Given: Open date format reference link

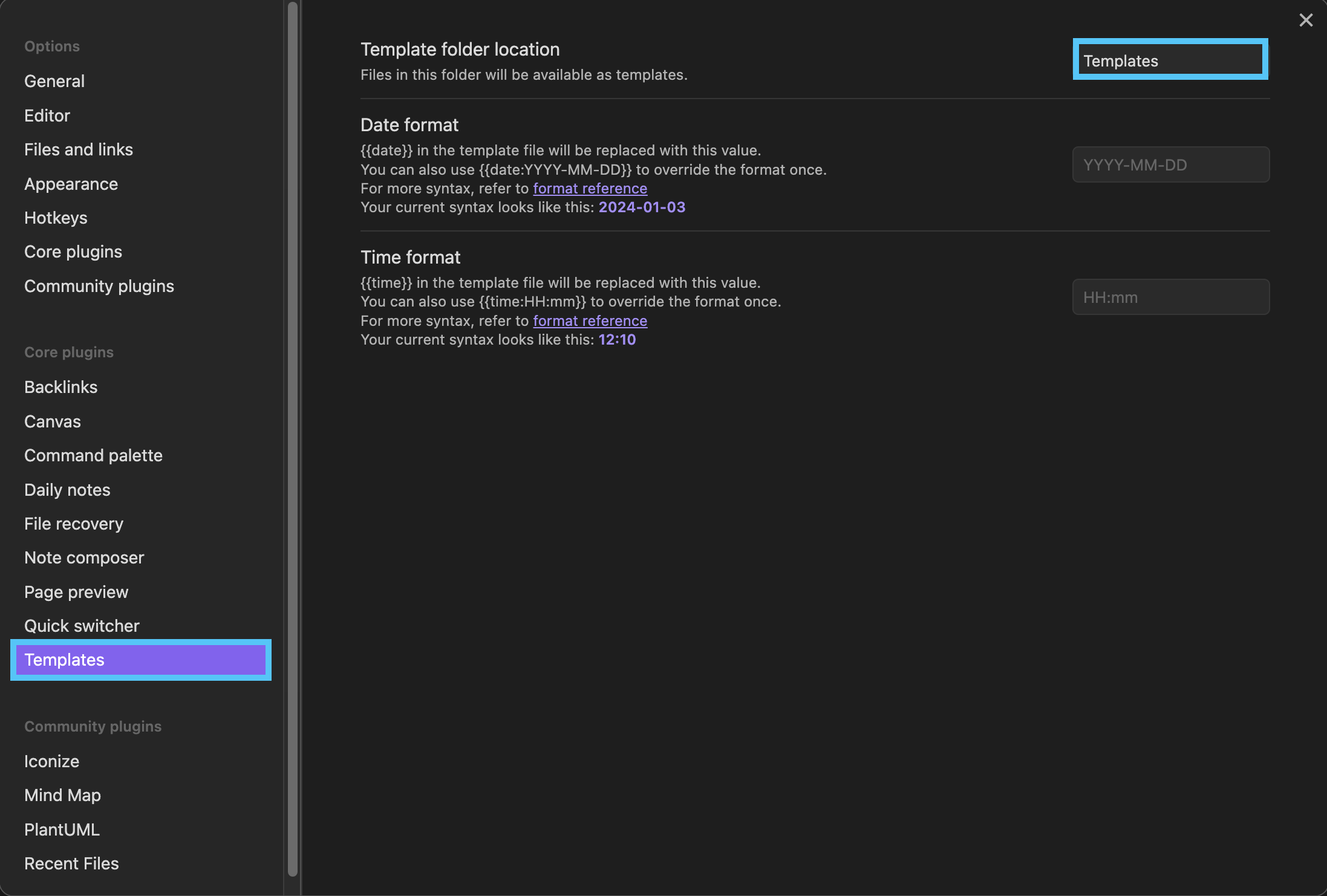Looking at the screenshot, I should point(590,189).
